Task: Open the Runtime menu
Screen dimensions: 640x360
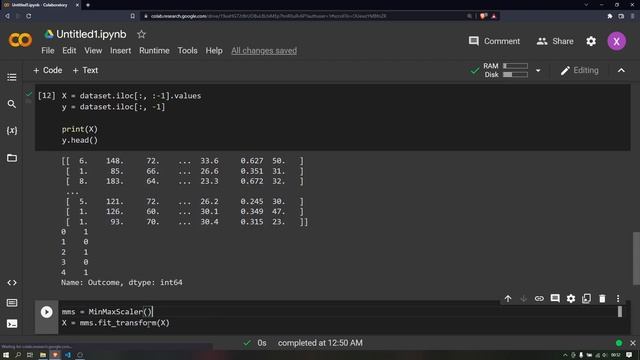Action: tap(154, 51)
